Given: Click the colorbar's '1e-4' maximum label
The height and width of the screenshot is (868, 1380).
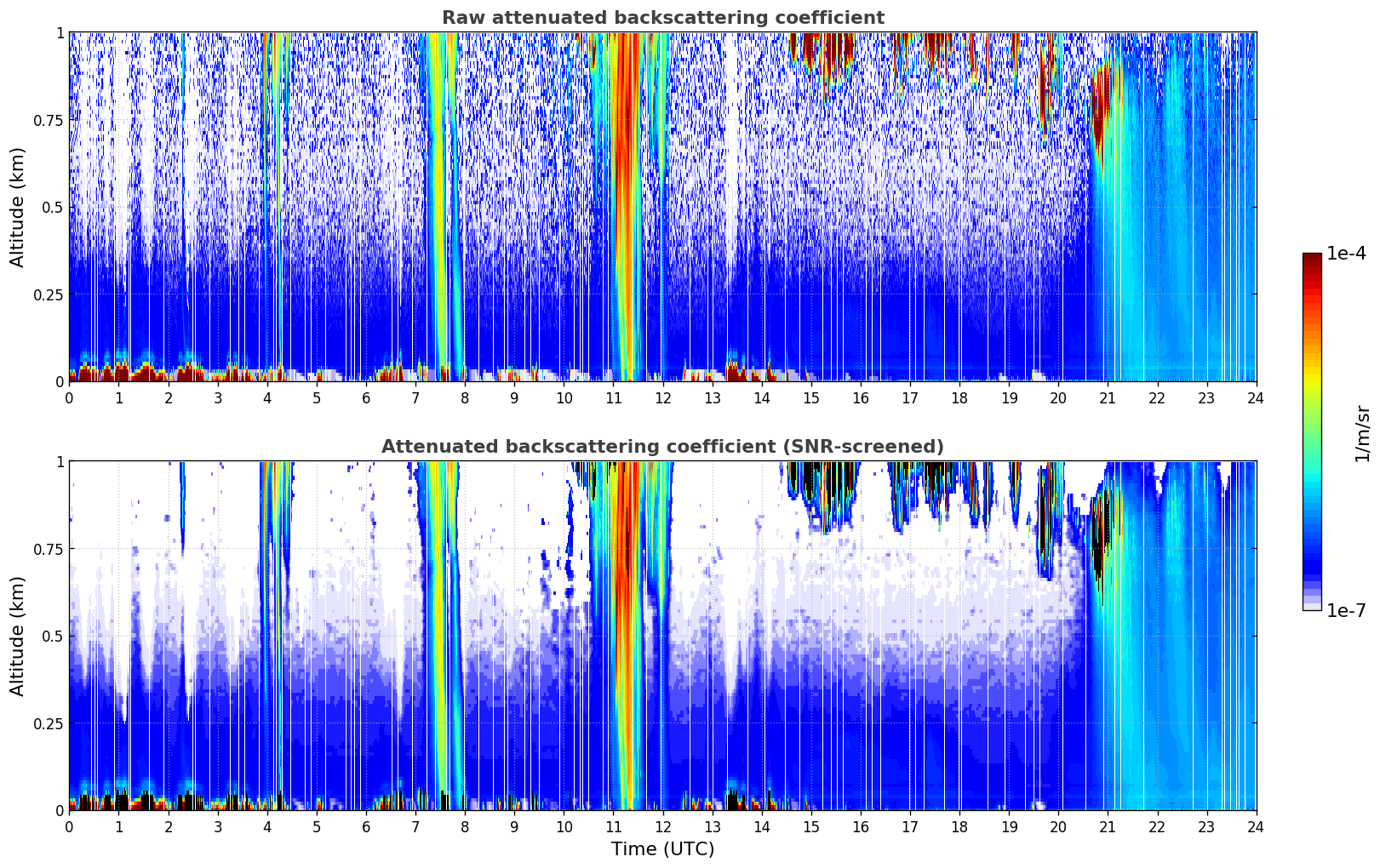Looking at the screenshot, I should coord(1346,254).
